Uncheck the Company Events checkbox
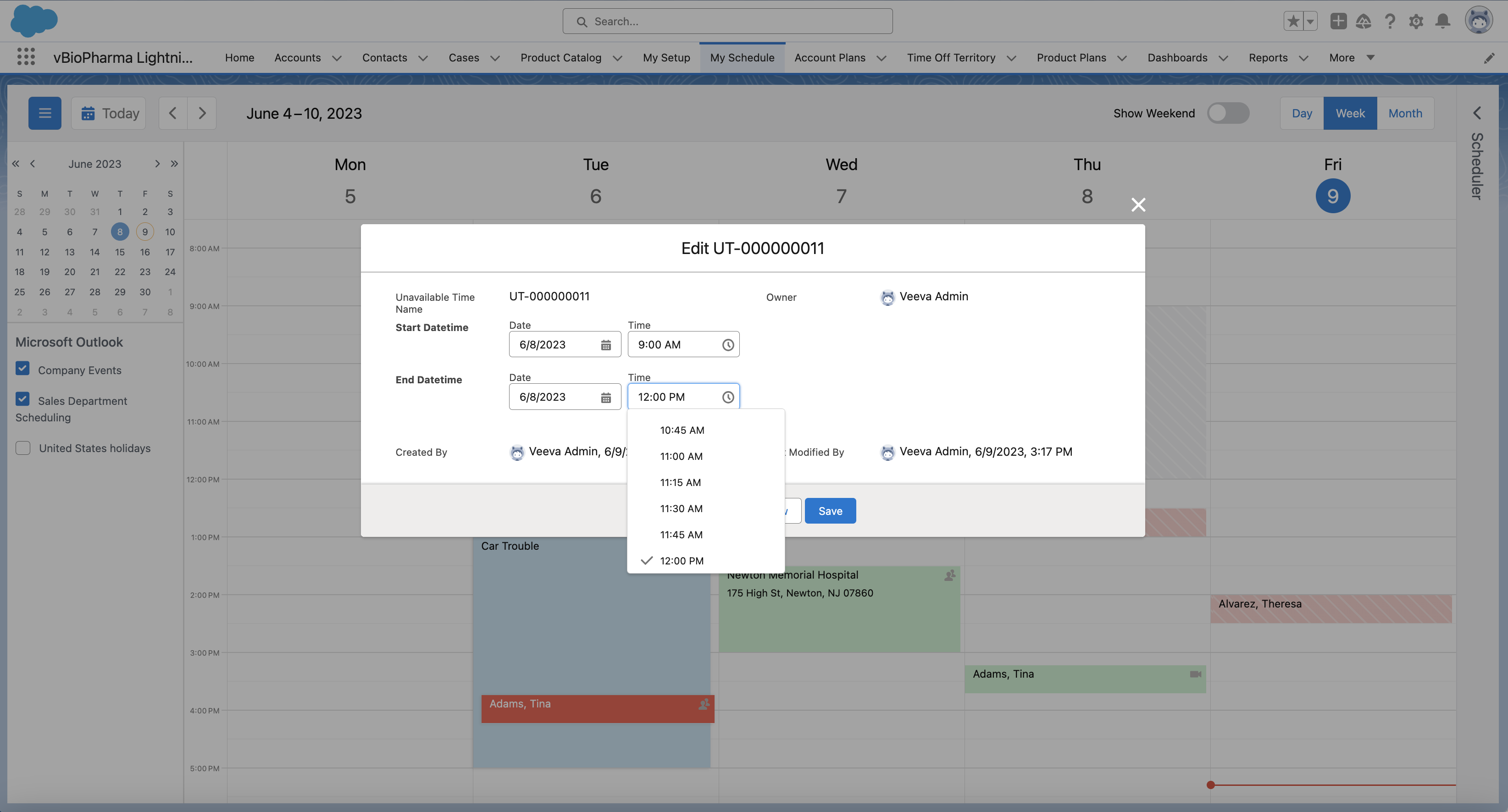1508x812 pixels. [23, 369]
